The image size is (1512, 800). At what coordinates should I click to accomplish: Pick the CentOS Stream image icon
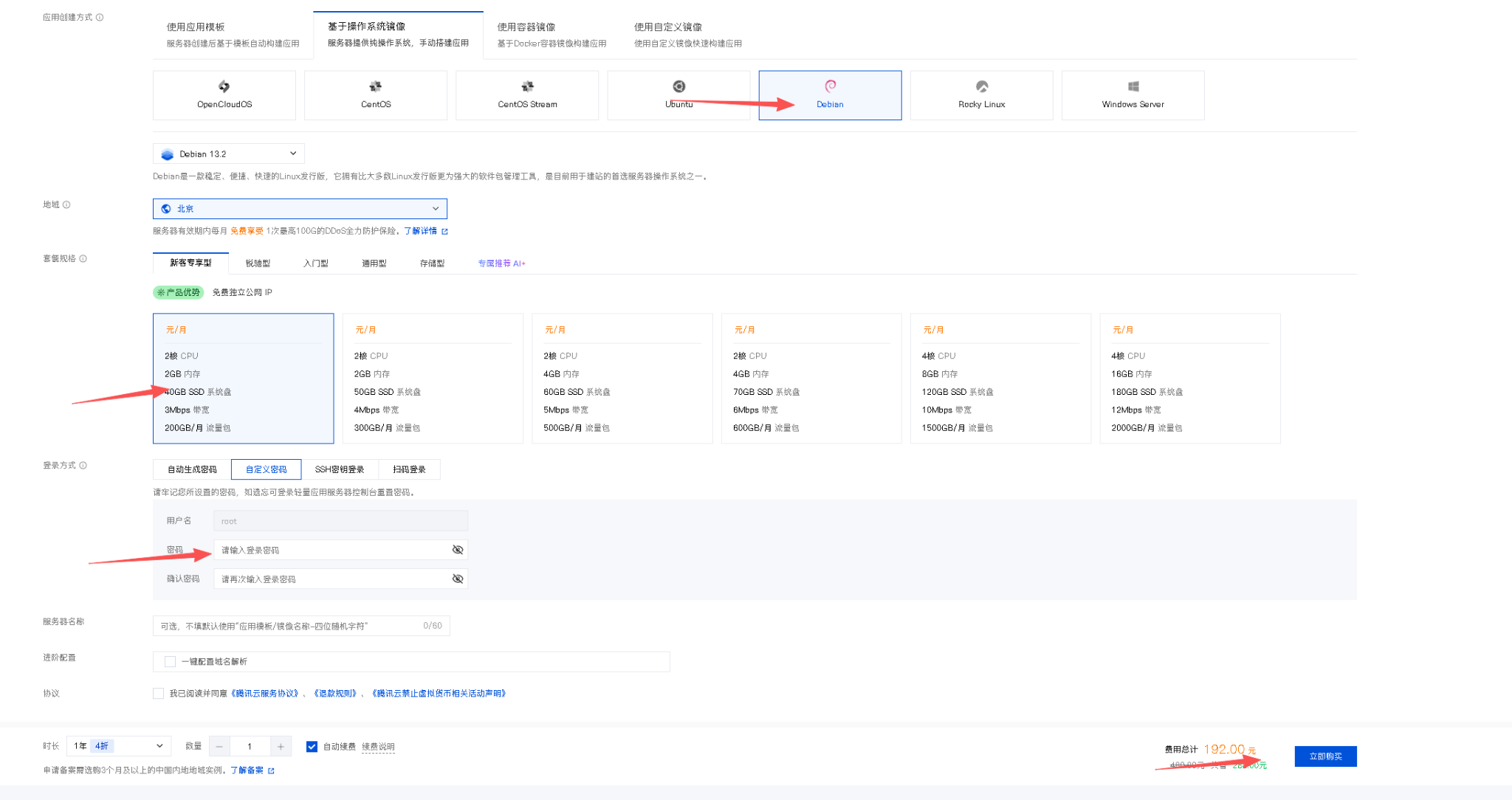527,86
